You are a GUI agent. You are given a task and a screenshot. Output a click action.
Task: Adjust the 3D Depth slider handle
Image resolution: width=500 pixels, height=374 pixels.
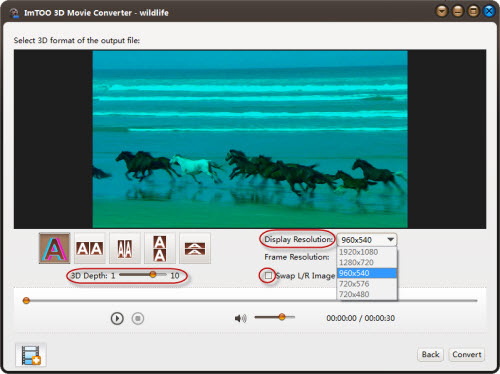[153, 275]
